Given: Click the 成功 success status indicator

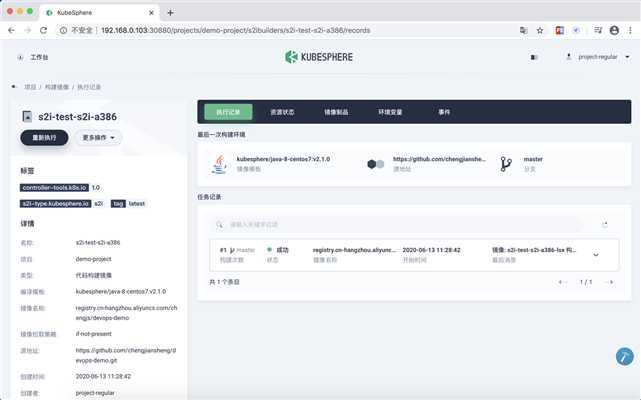Looking at the screenshot, I should [278, 250].
